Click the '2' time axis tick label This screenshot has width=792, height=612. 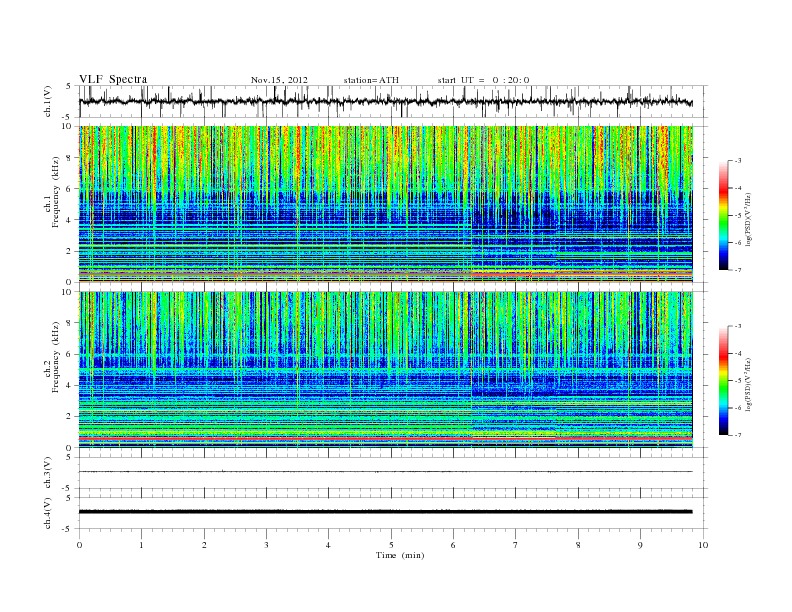204,545
